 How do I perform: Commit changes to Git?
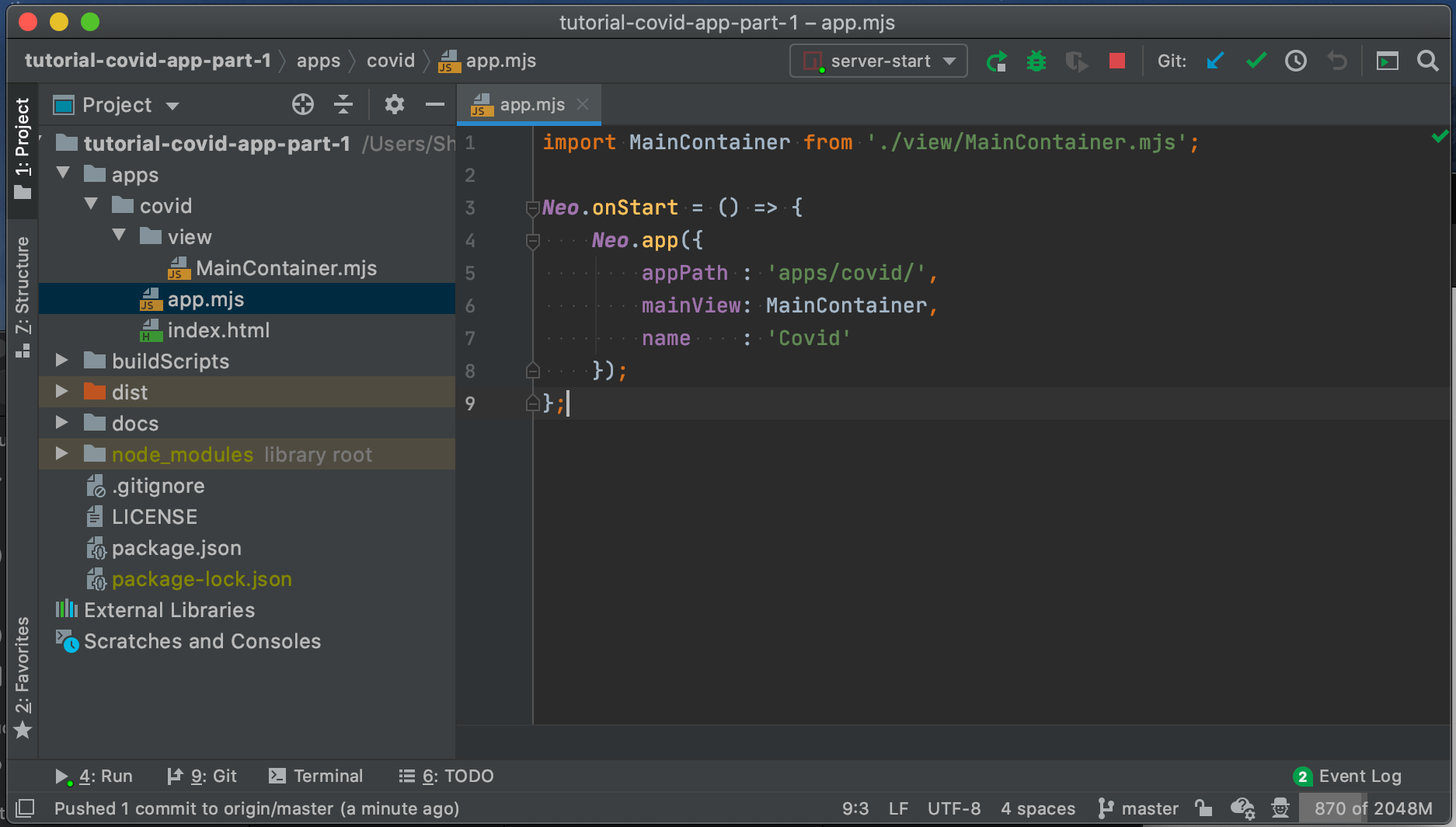tap(1256, 61)
